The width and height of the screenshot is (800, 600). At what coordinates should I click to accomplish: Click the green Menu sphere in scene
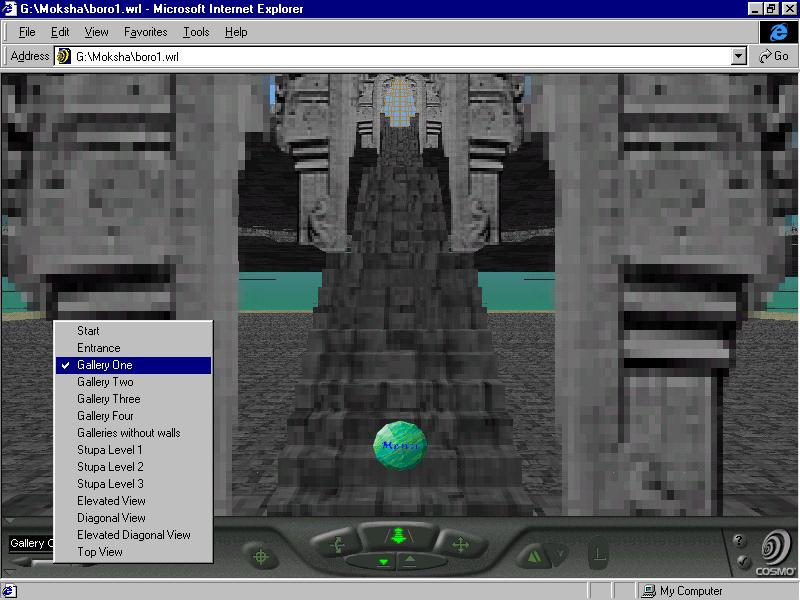(x=400, y=445)
